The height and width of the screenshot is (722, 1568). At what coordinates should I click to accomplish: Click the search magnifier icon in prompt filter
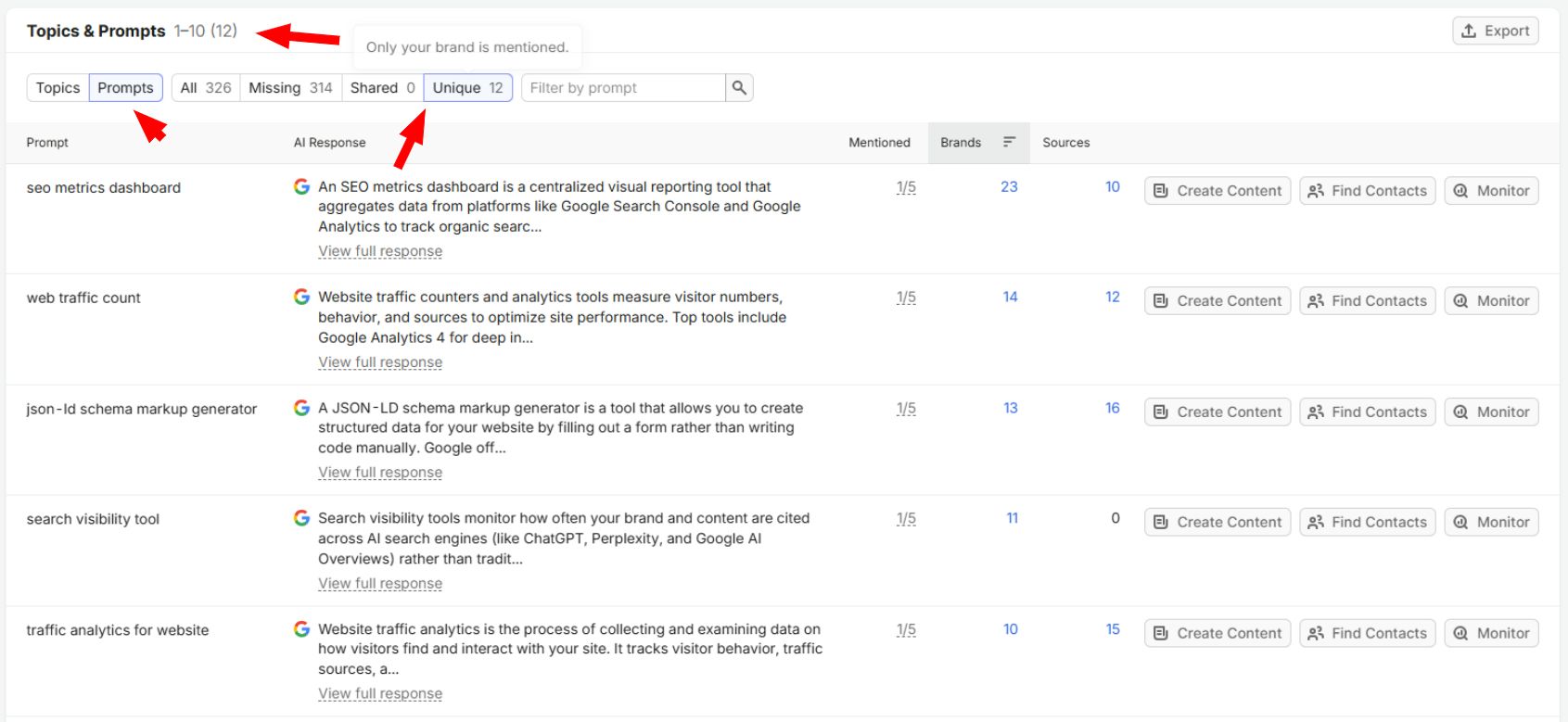(739, 88)
